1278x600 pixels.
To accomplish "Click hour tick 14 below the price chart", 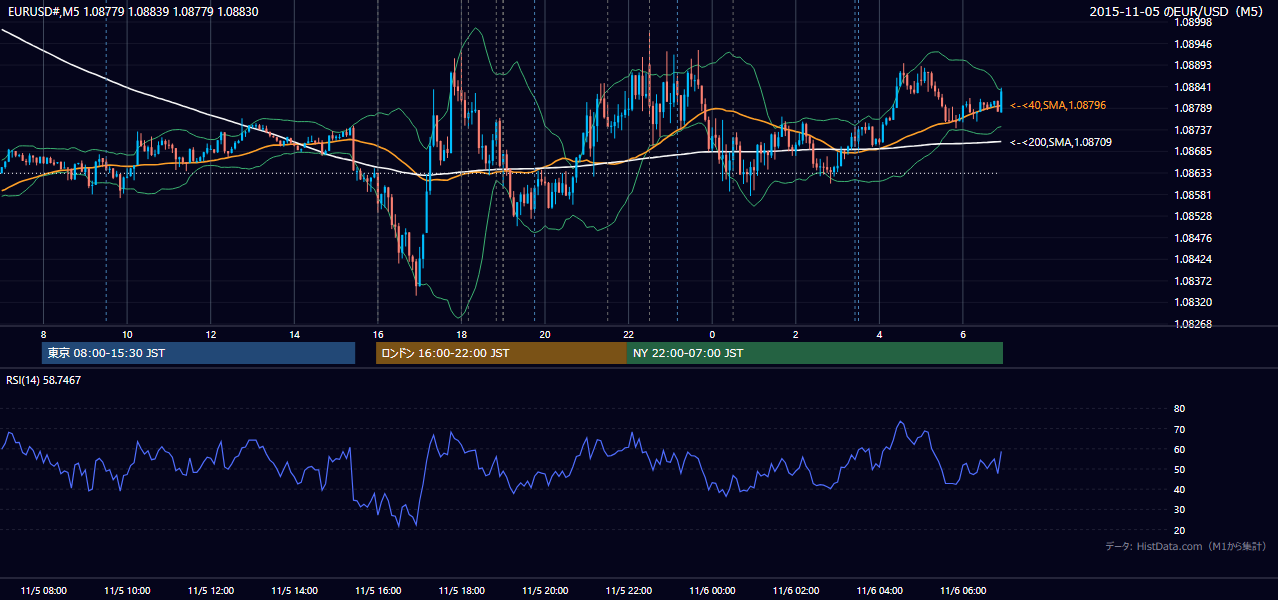I will (x=294, y=334).
